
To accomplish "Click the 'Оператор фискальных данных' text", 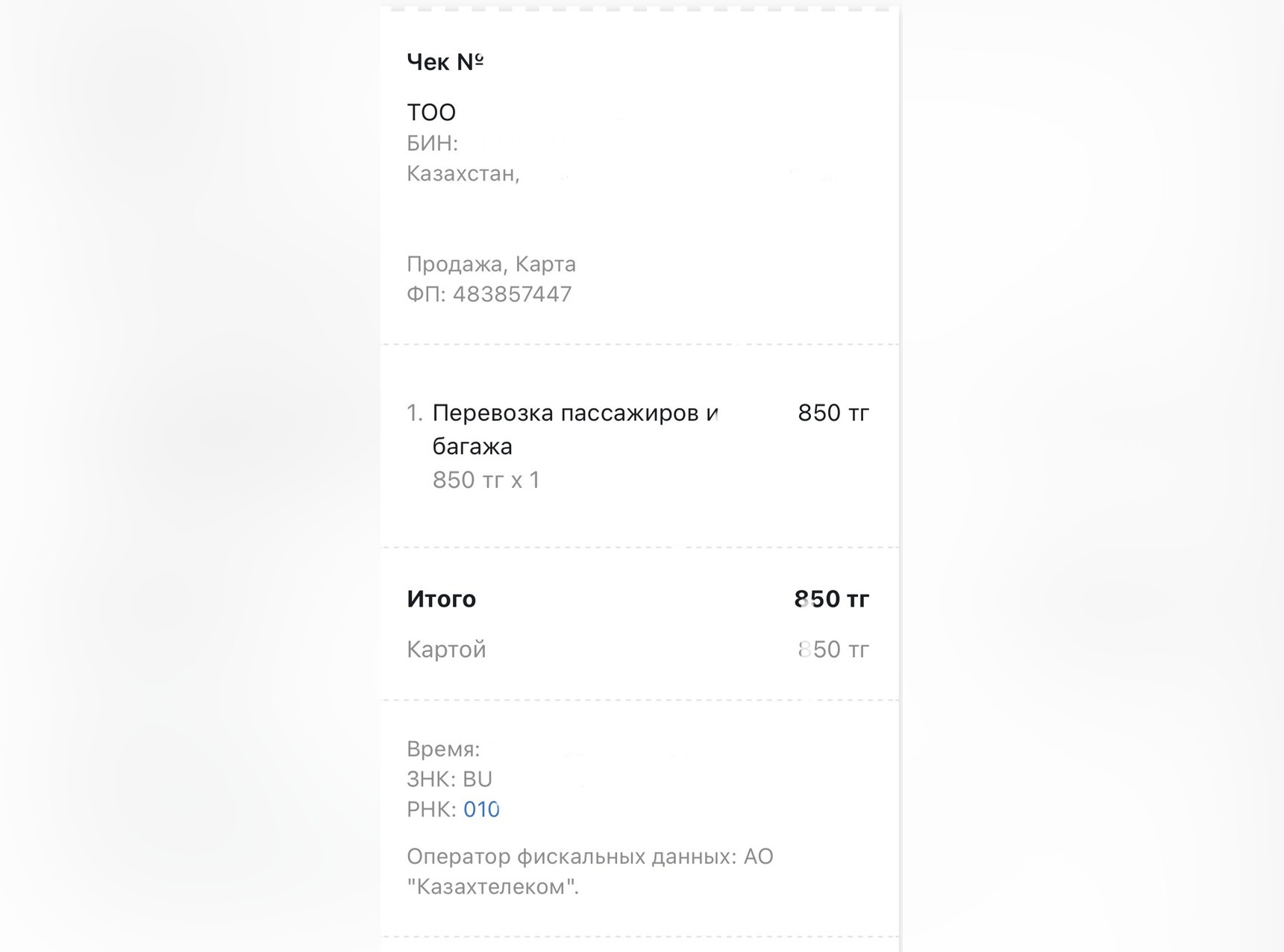I will click(x=571, y=857).
